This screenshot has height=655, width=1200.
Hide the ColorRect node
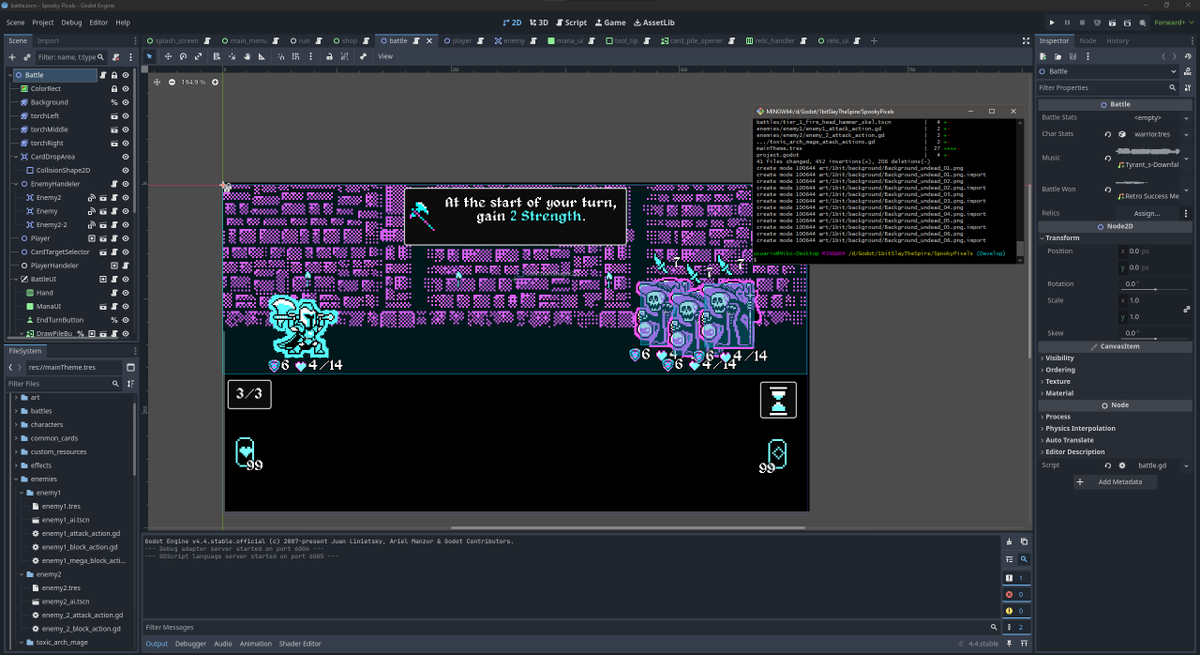pos(126,89)
